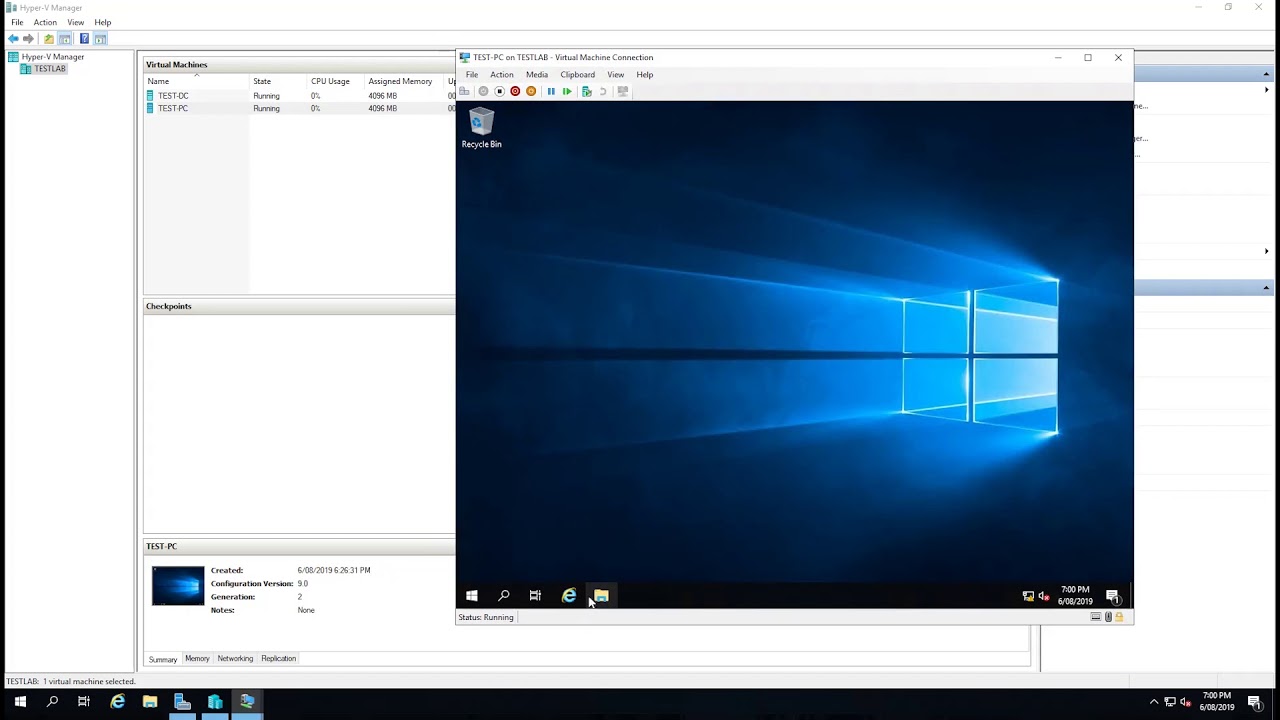Viewport: 1280px width, 720px height.
Task: Click Forward arrow in Hyper-V Manager toolbar
Action: pos(29,39)
